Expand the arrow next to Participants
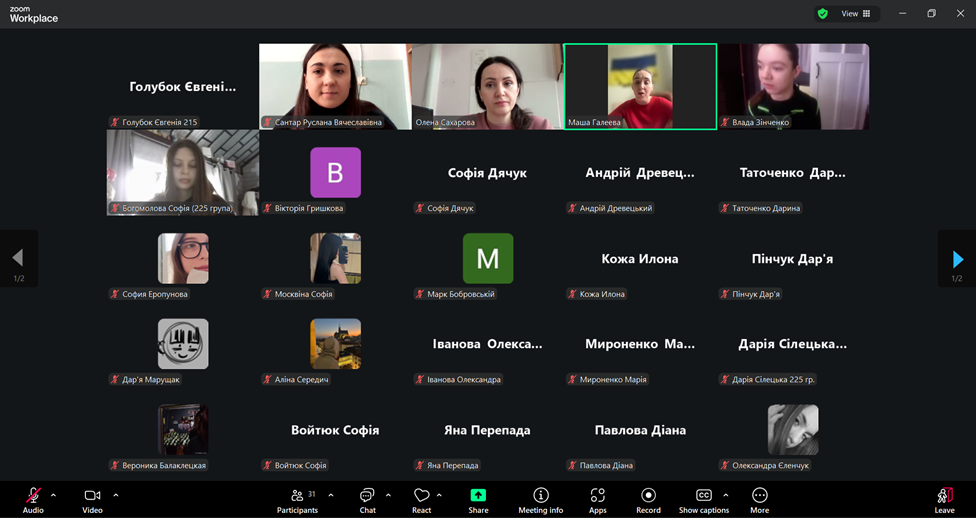 point(331,495)
